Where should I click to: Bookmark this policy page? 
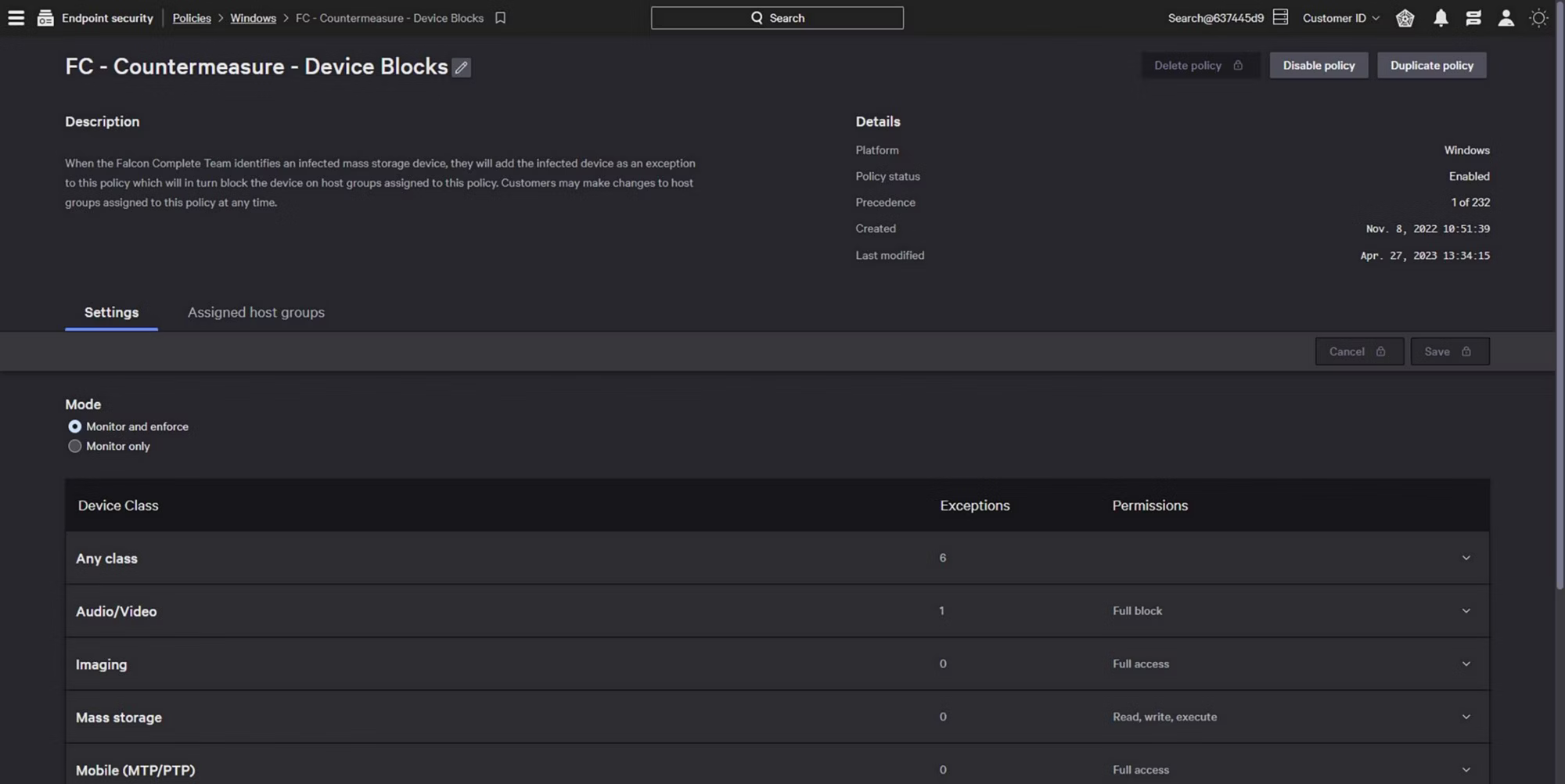pos(500,18)
